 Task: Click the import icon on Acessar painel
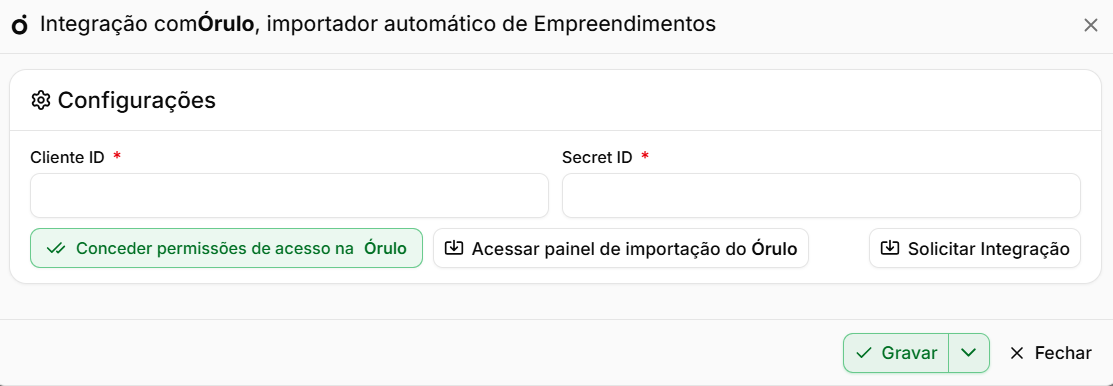[454, 248]
